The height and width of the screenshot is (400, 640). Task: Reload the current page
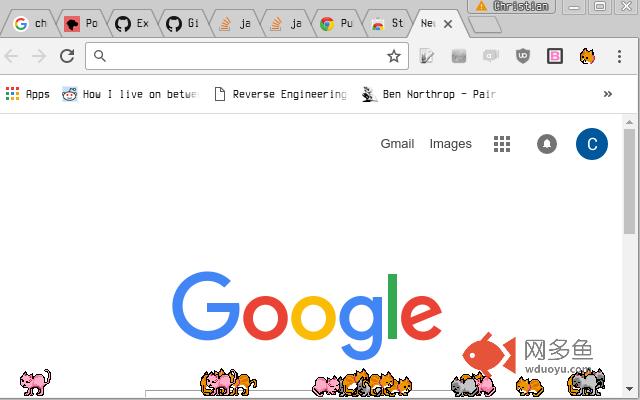tap(67, 56)
